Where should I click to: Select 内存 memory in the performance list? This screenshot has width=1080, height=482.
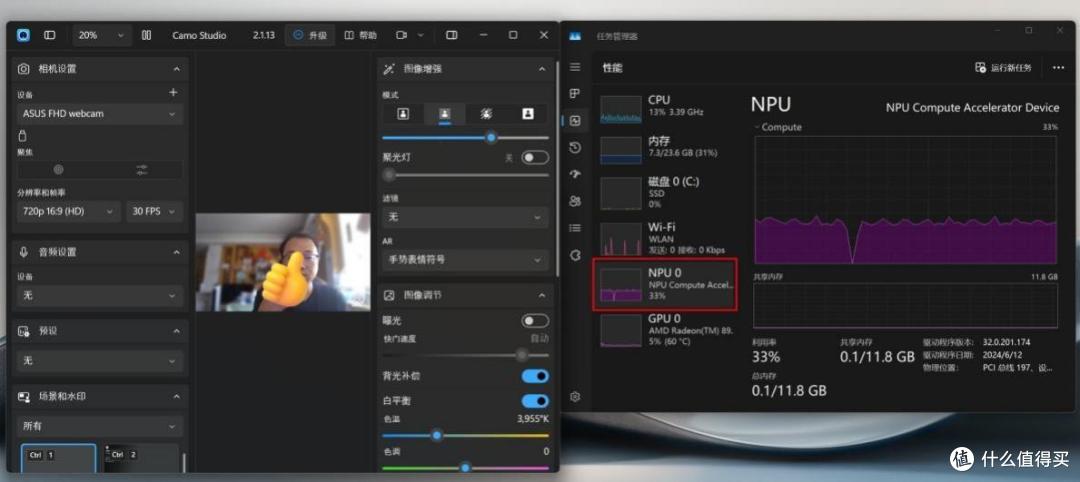click(x=665, y=150)
